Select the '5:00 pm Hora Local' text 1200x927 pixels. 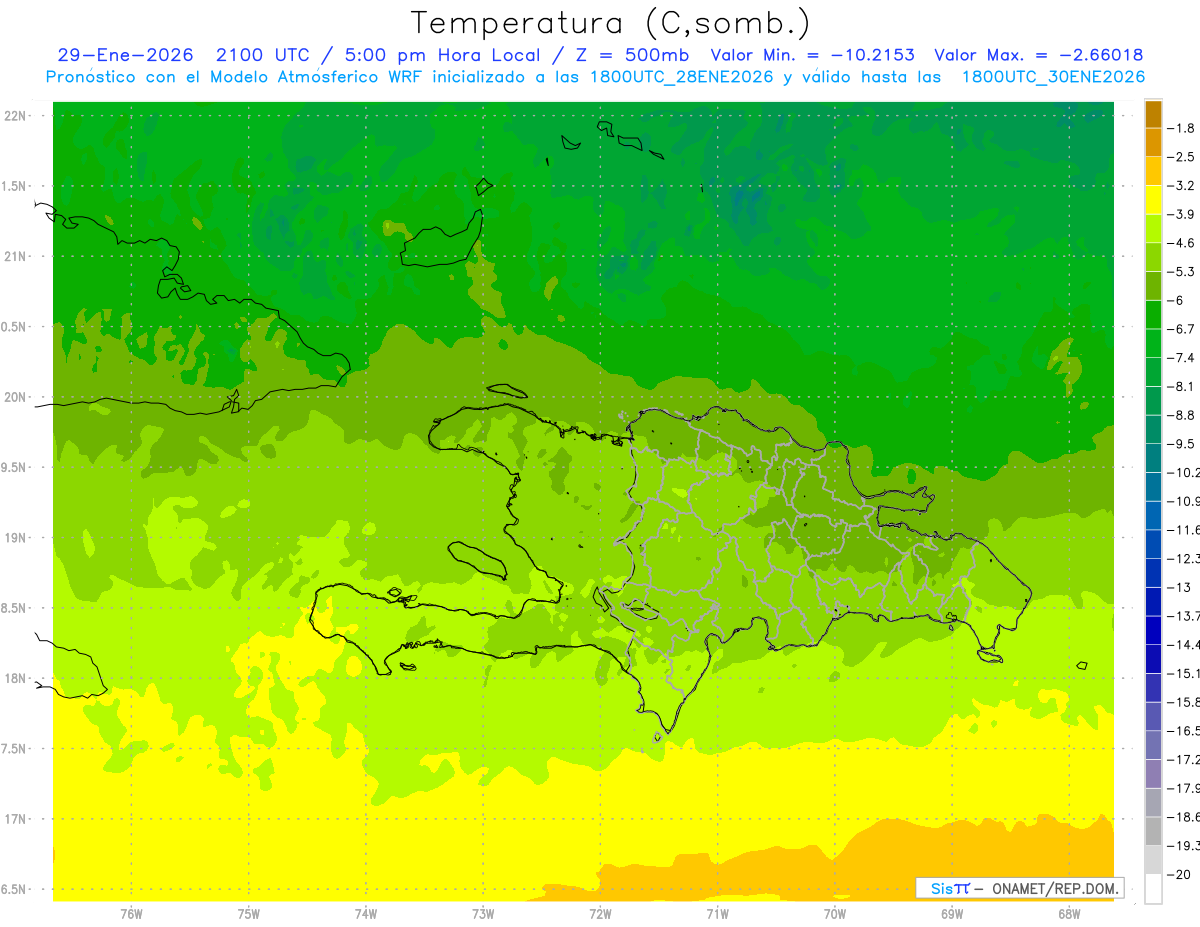(x=443, y=55)
